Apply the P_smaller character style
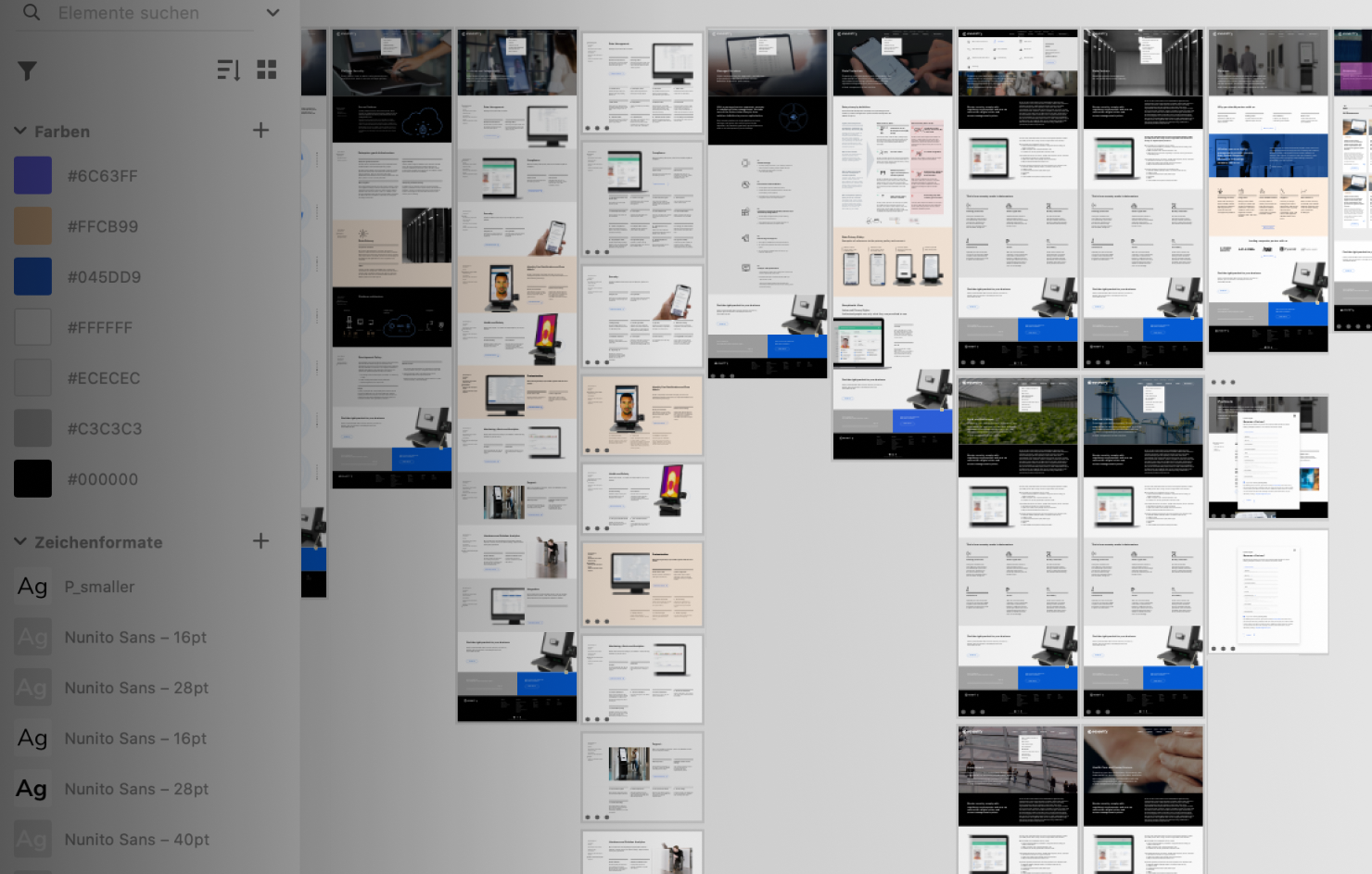 pos(99,587)
